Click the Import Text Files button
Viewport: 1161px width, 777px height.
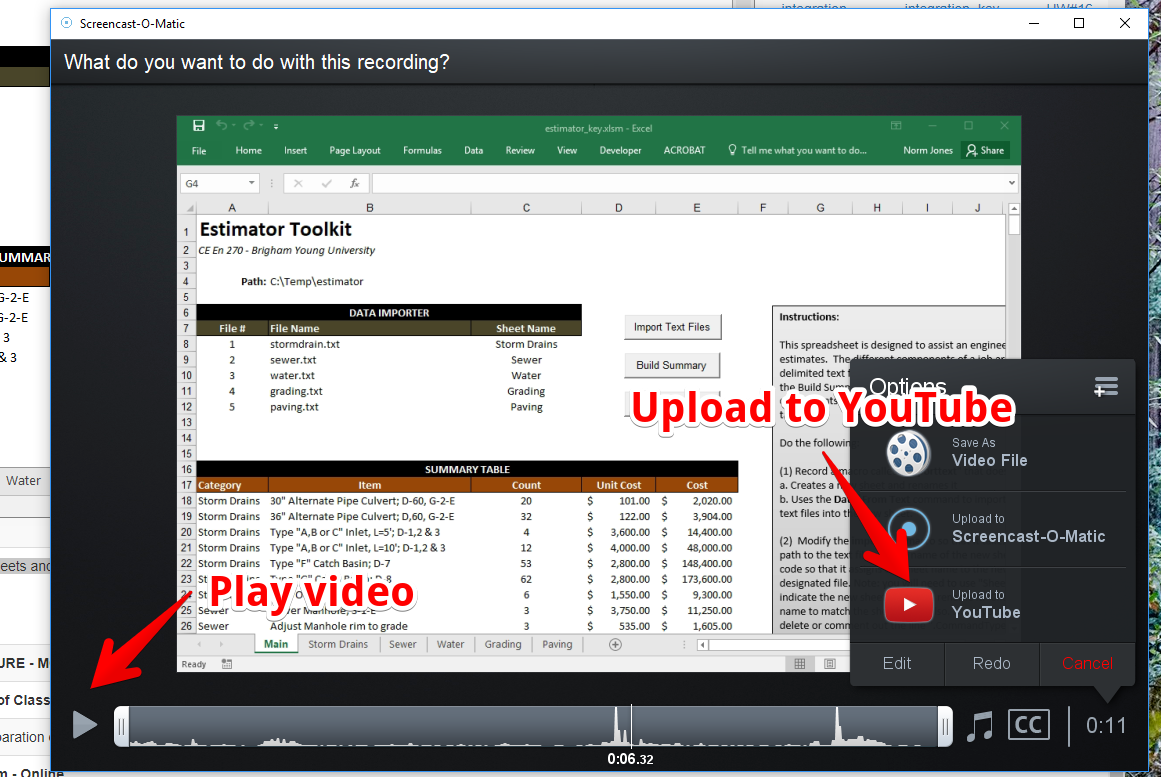(672, 327)
